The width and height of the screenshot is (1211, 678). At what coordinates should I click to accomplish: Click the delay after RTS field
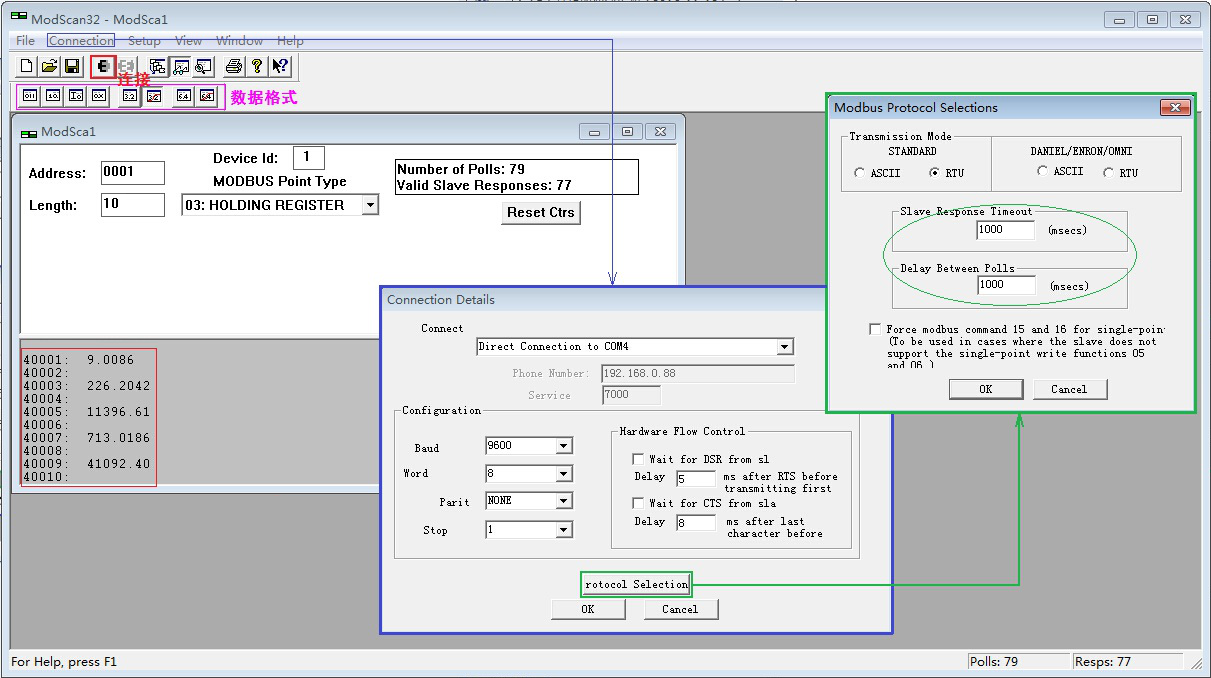click(x=696, y=479)
